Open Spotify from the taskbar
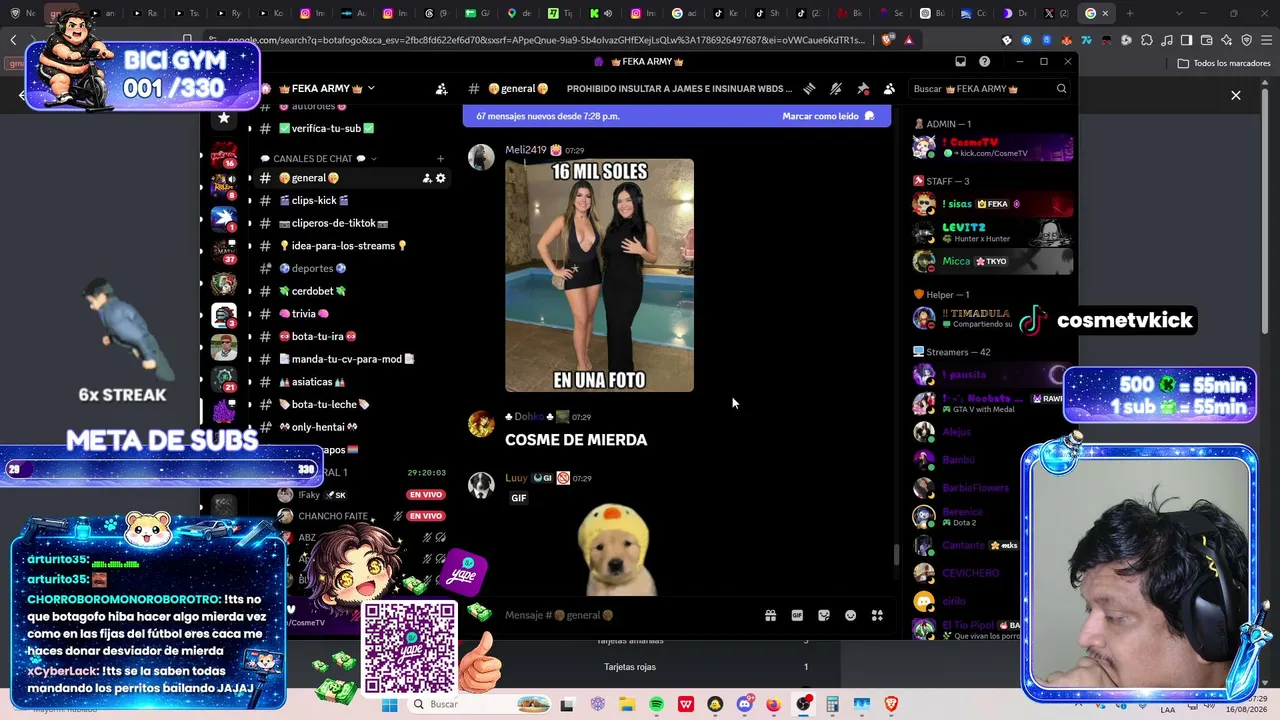The image size is (1280, 720). pyautogui.click(x=656, y=704)
